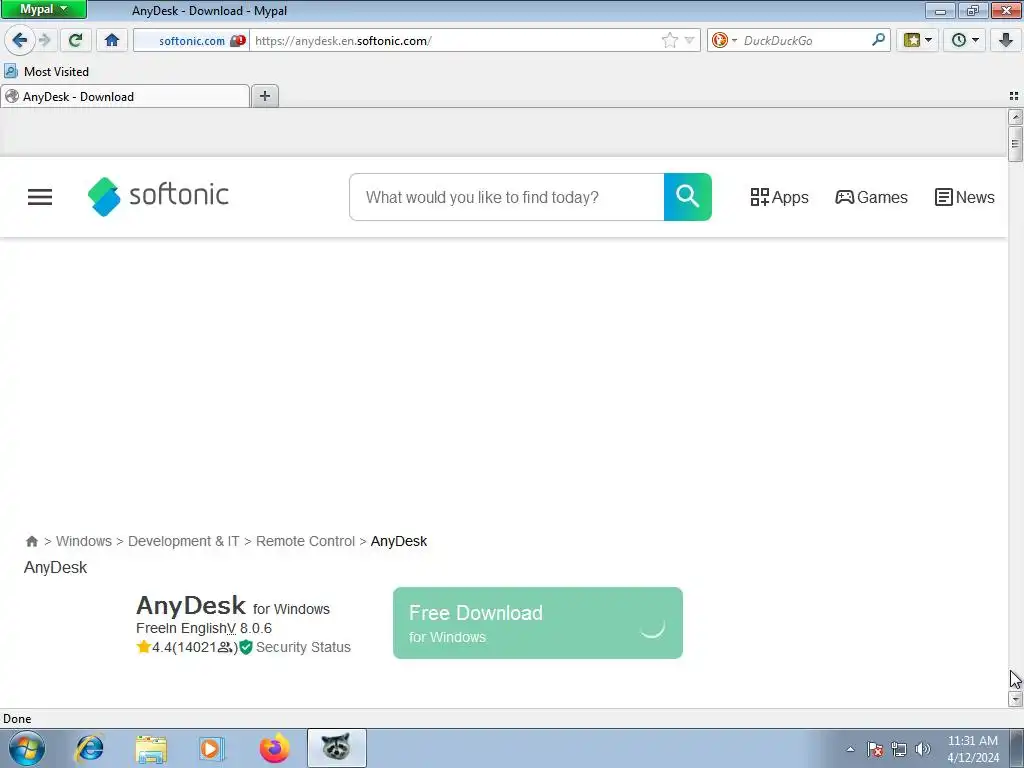Open the DuckDuckGo search engine selector
This screenshot has width=1024, height=768.
pos(724,40)
